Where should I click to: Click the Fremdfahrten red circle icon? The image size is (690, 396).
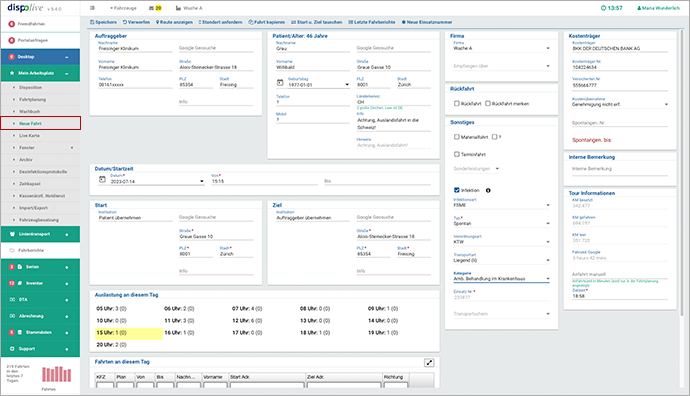tap(11, 24)
